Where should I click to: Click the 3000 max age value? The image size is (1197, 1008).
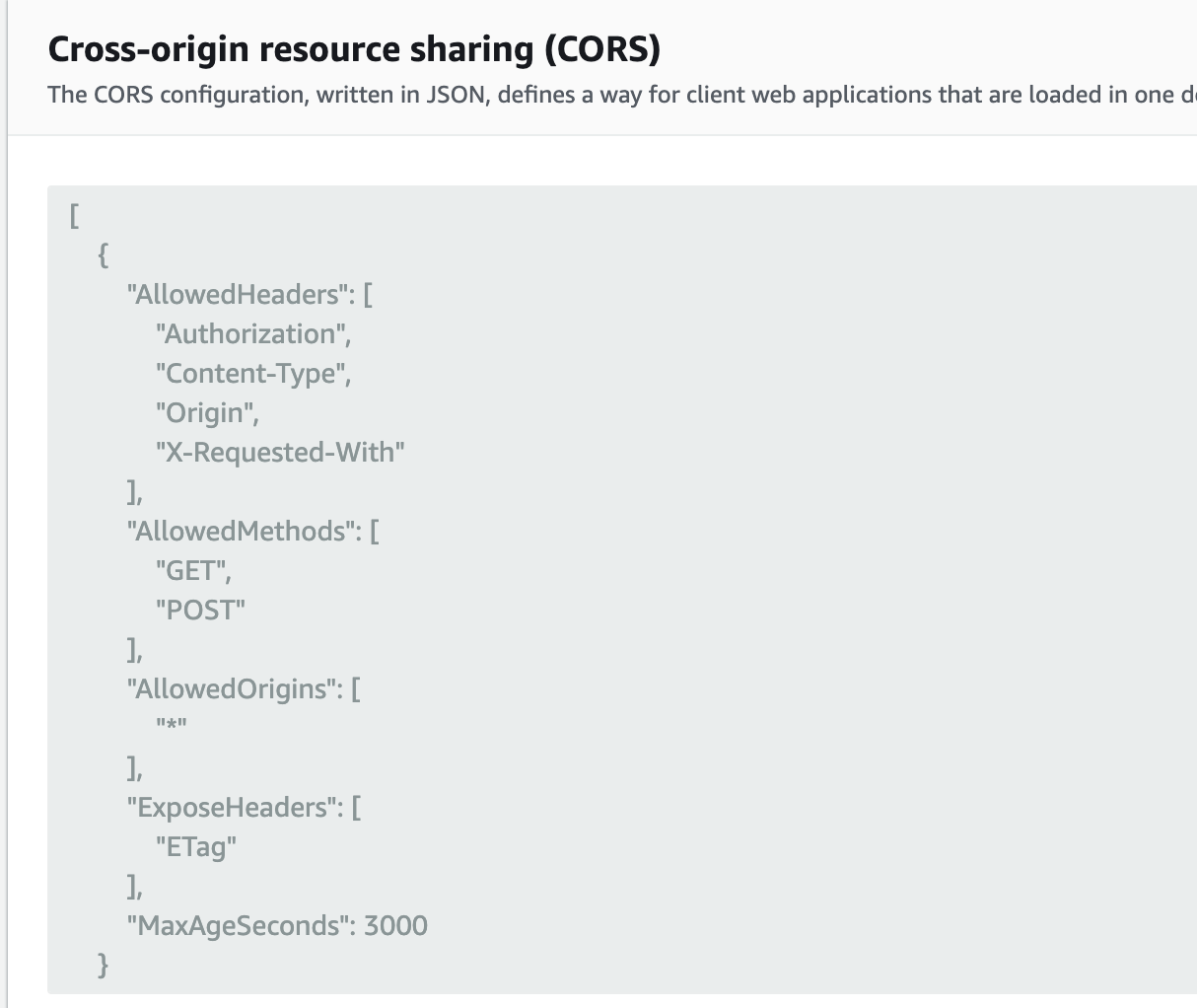[x=396, y=925]
